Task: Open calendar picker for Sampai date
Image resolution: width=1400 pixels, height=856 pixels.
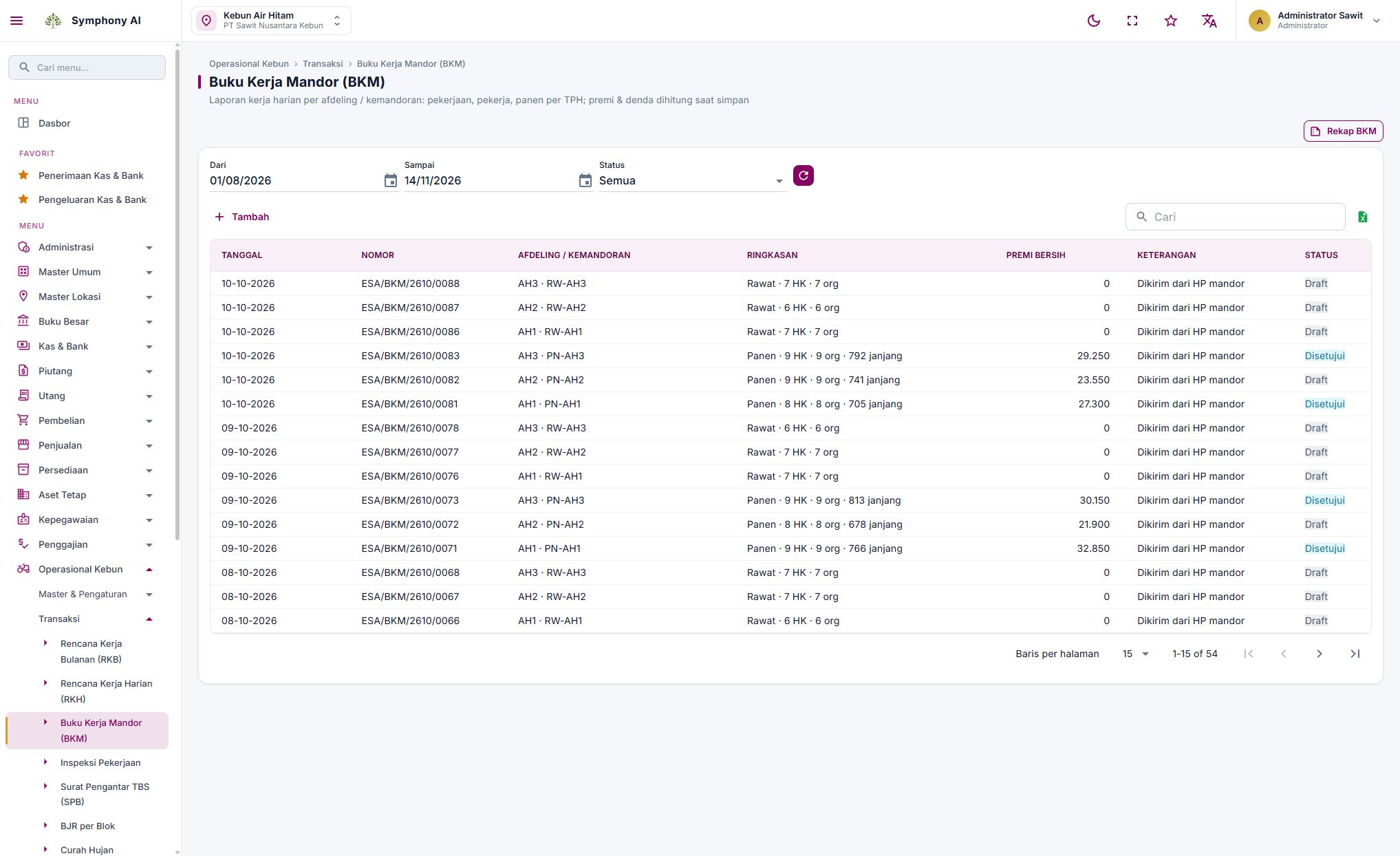Action: [x=585, y=181]
